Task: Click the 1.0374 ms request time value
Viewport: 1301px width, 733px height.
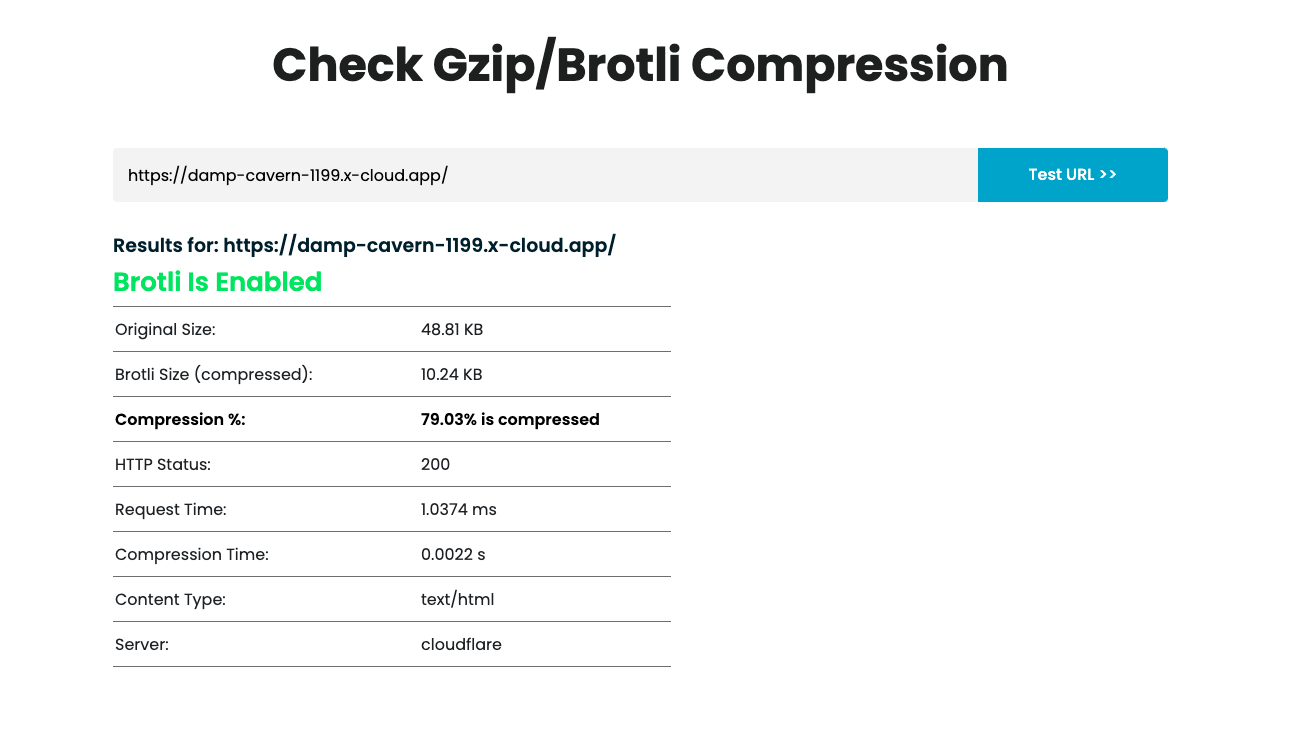Action: click(459, 509)
